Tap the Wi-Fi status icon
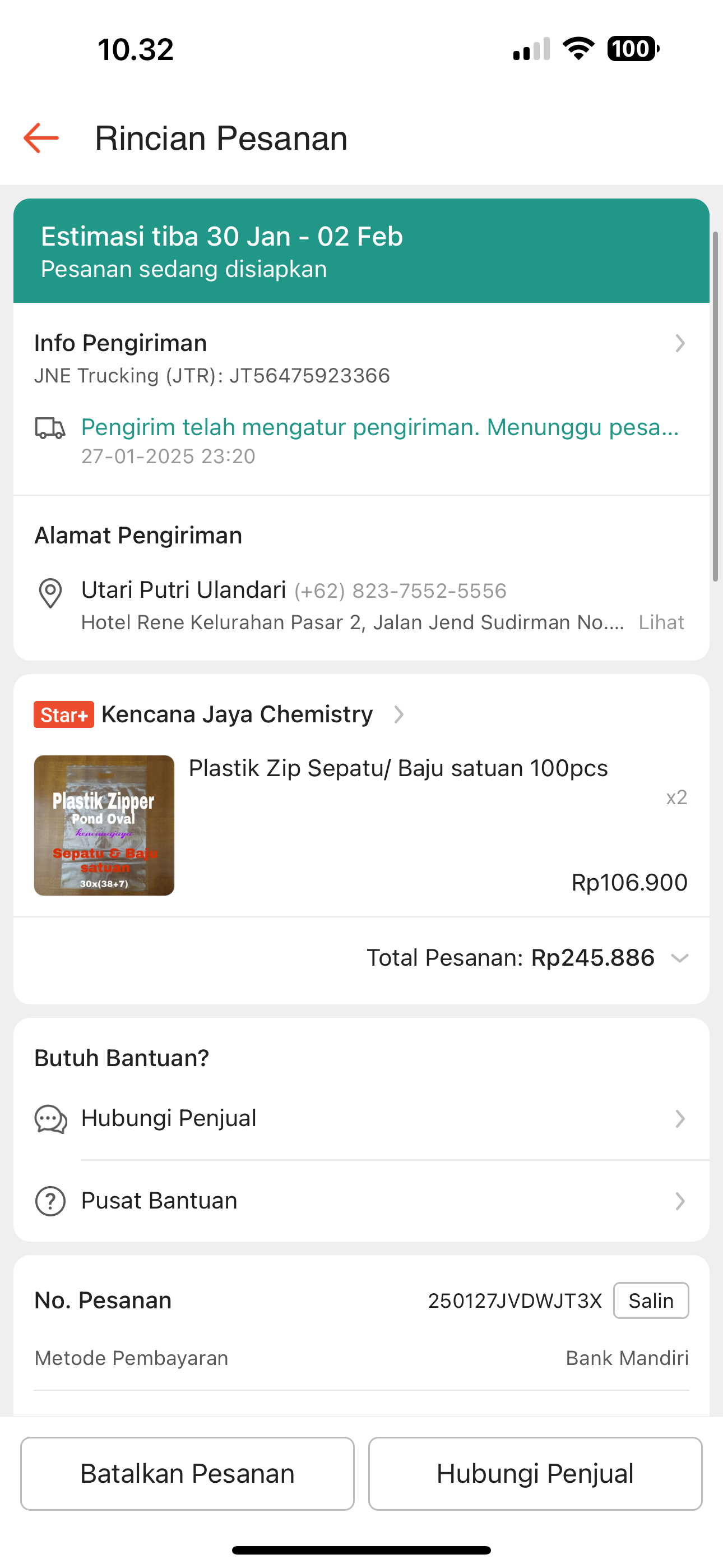This screenshot has height=1568, width=723. (x=578, y=49)
